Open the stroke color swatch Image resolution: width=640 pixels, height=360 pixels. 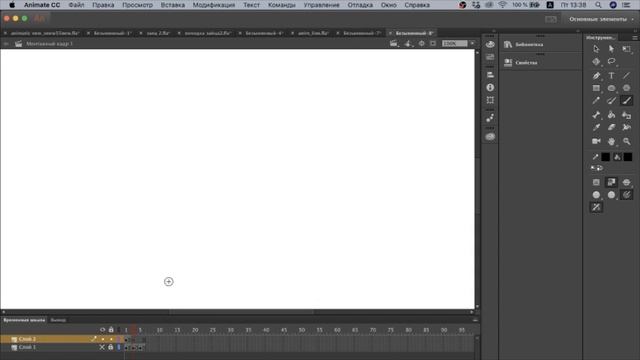pos(606,157)
